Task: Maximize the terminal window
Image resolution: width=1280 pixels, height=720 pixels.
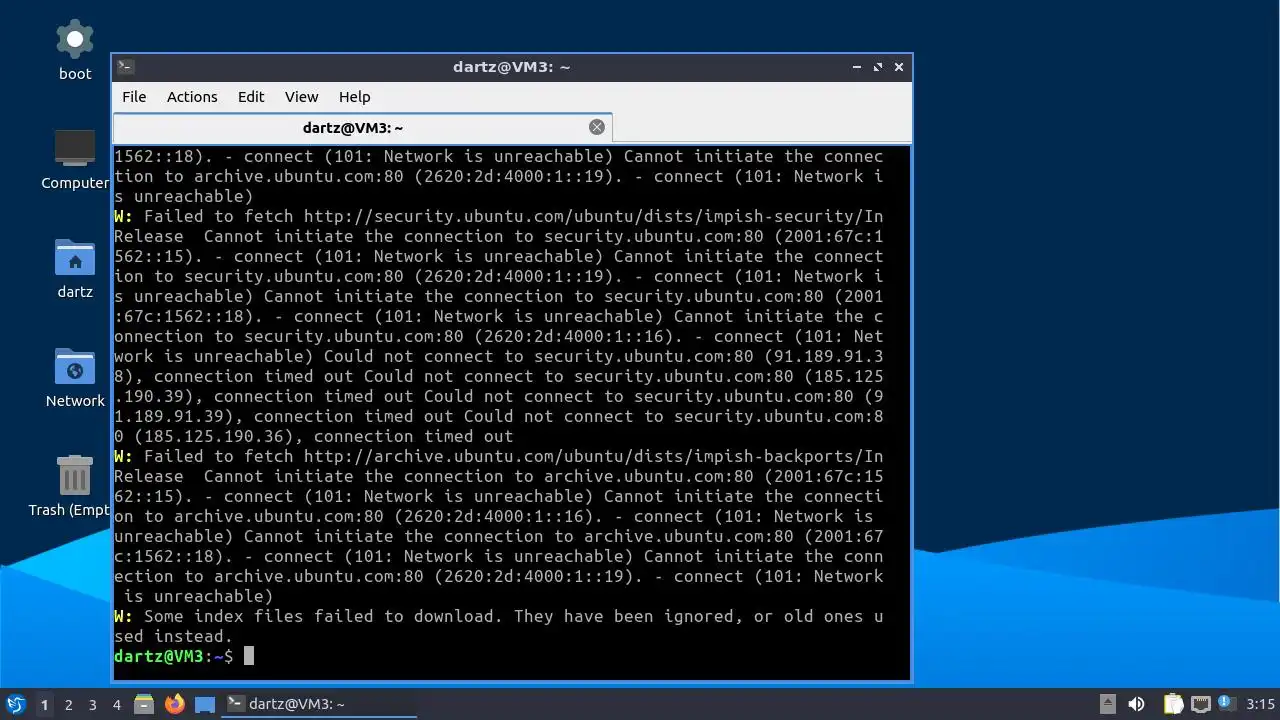Action: tap(878, 67)
